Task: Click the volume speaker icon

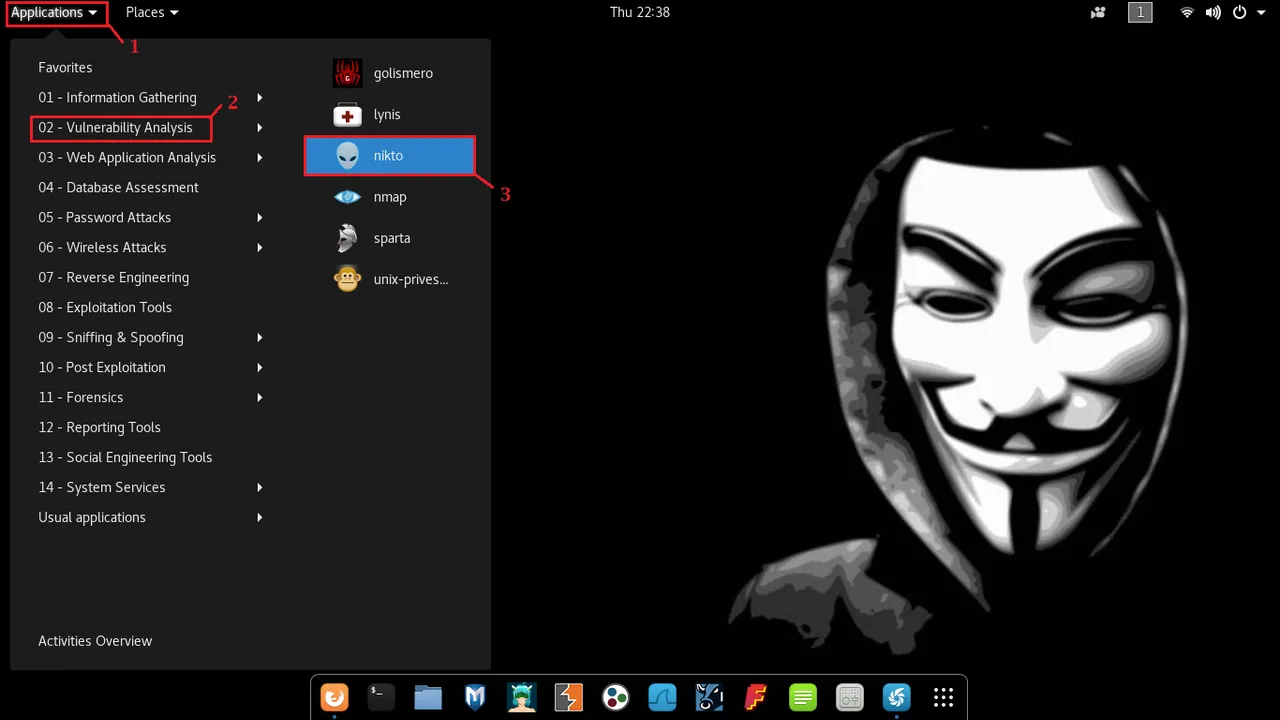Action: [1213, 12]
